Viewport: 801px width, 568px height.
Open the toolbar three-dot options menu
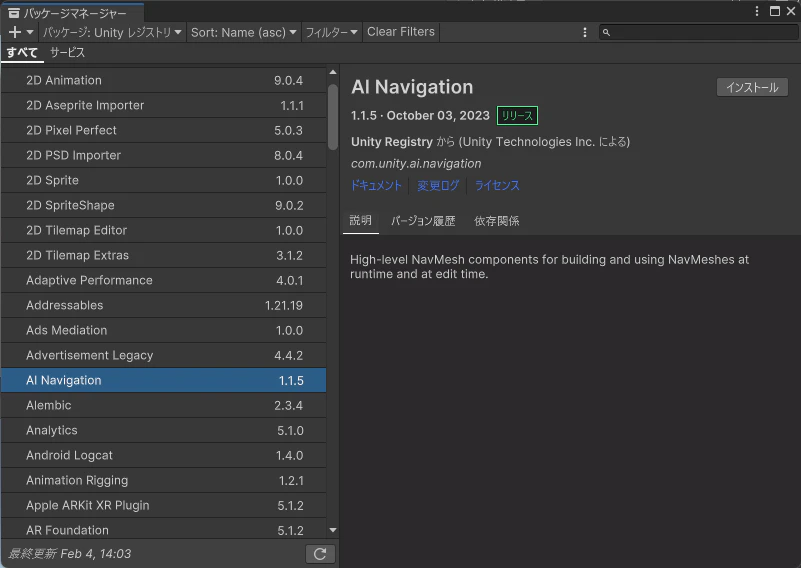click(585, 32)
